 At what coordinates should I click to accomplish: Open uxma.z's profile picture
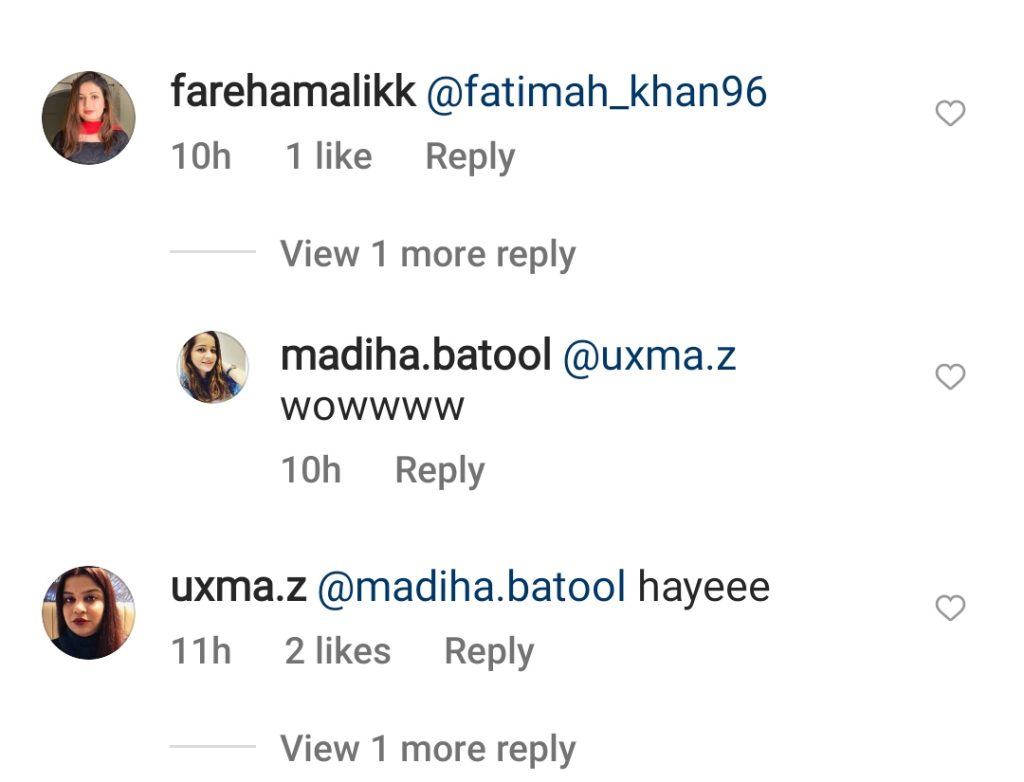(x=89, y=613)
